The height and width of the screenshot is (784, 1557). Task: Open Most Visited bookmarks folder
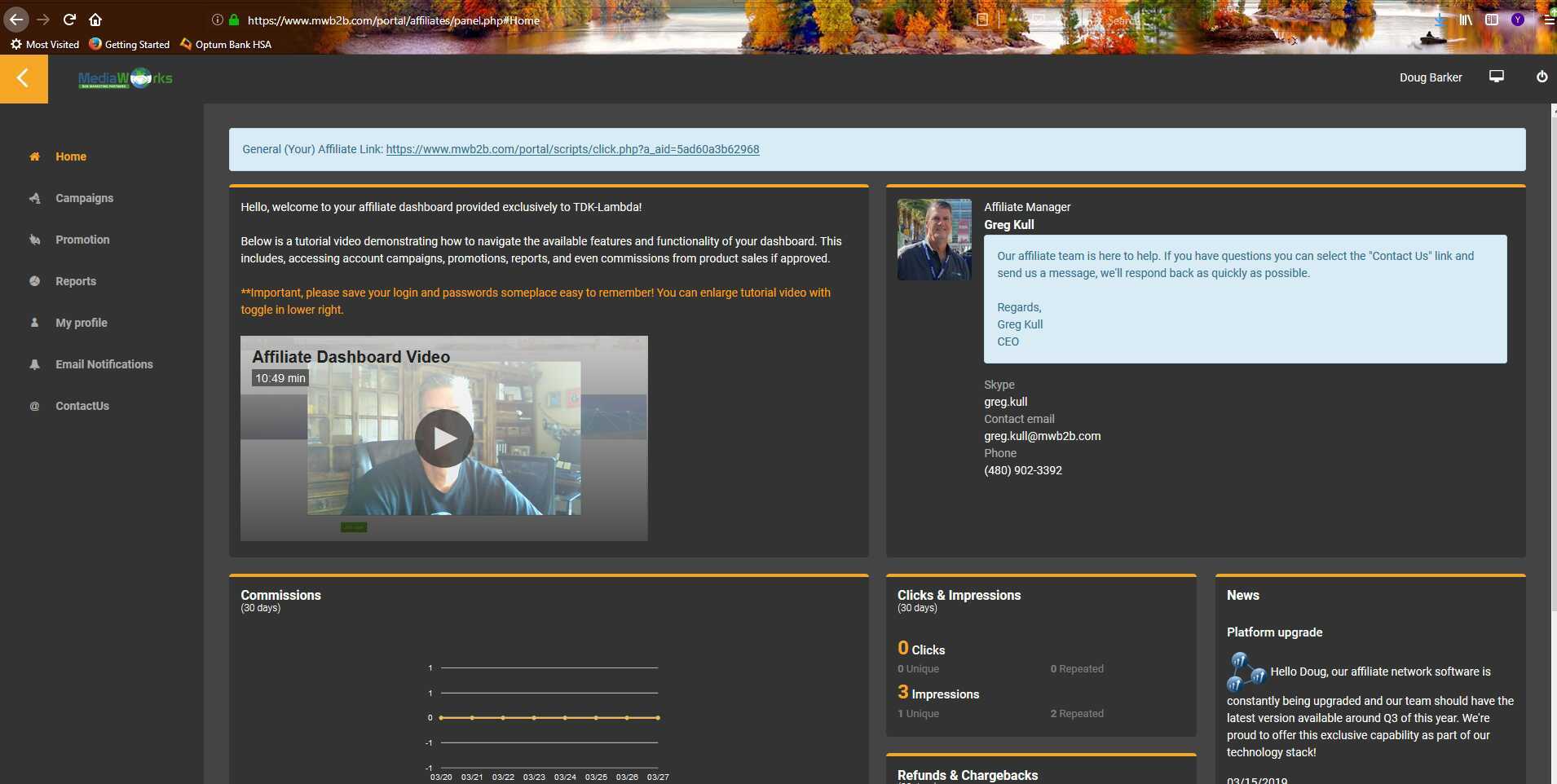click(45, 45)
